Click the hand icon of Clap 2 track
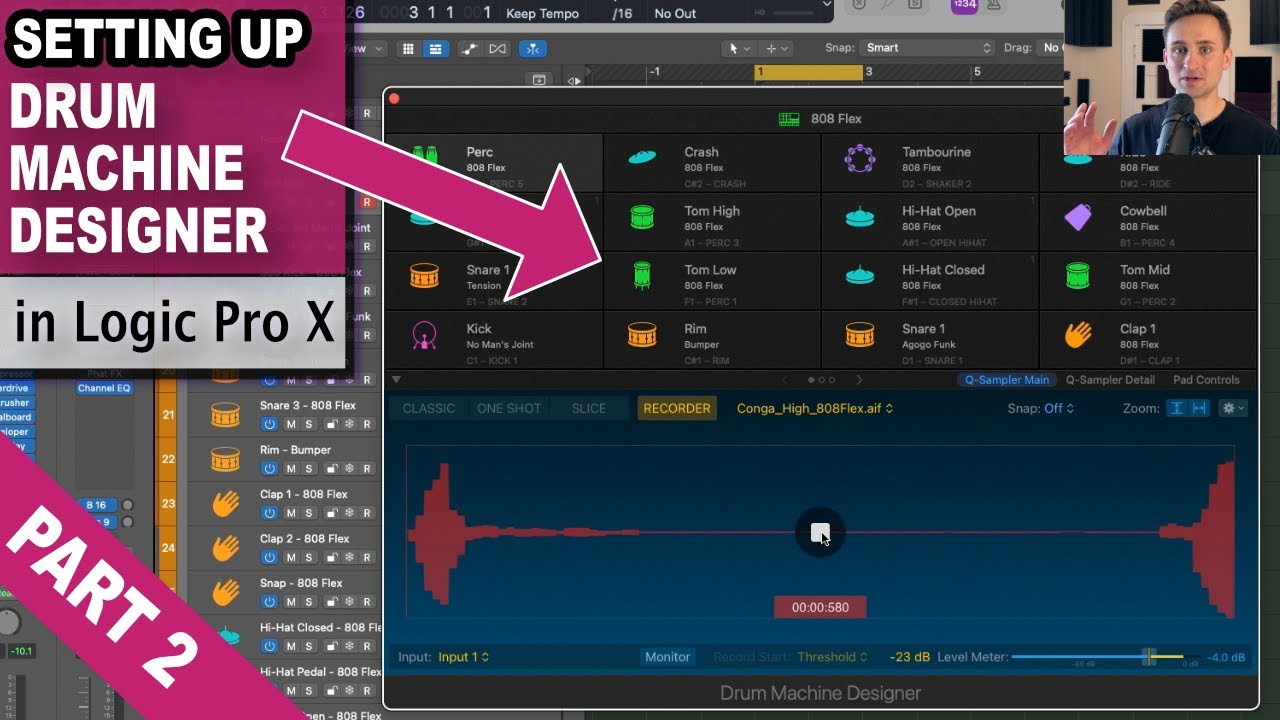1280x720 pixels. pyautogui.click(x=226, y=547)
